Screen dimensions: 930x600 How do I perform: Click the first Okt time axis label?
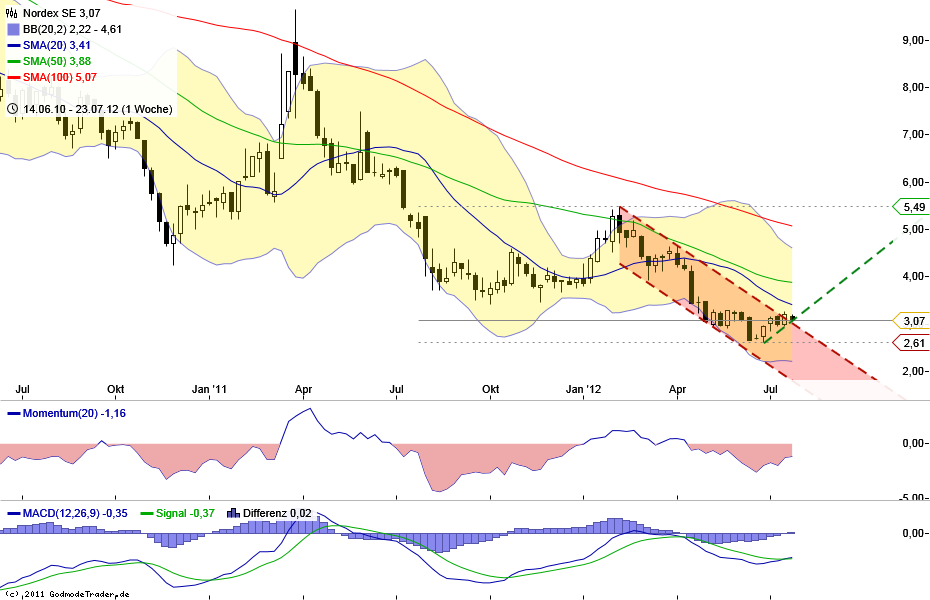116,390
